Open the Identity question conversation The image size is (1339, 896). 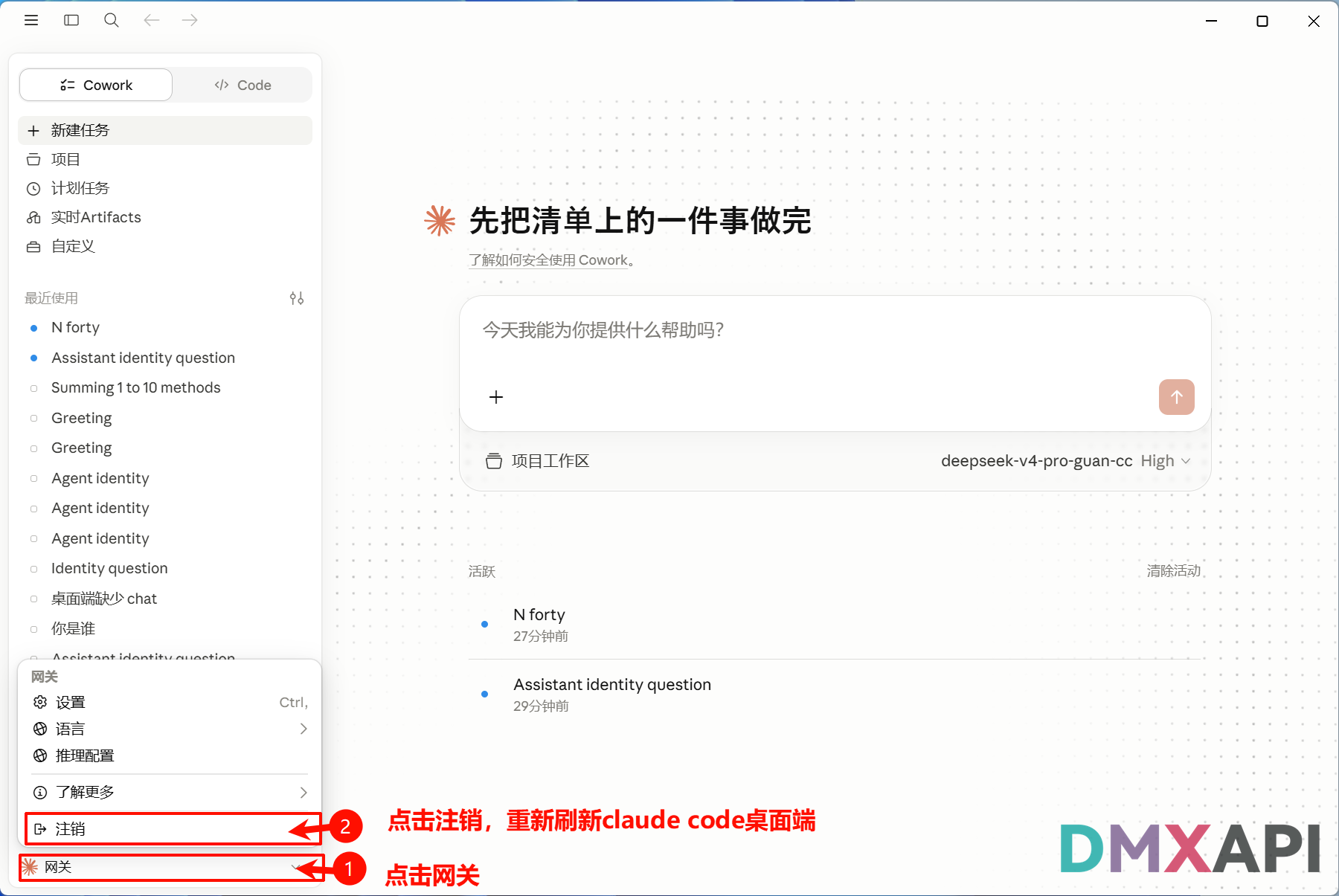[x=165, y=568]
